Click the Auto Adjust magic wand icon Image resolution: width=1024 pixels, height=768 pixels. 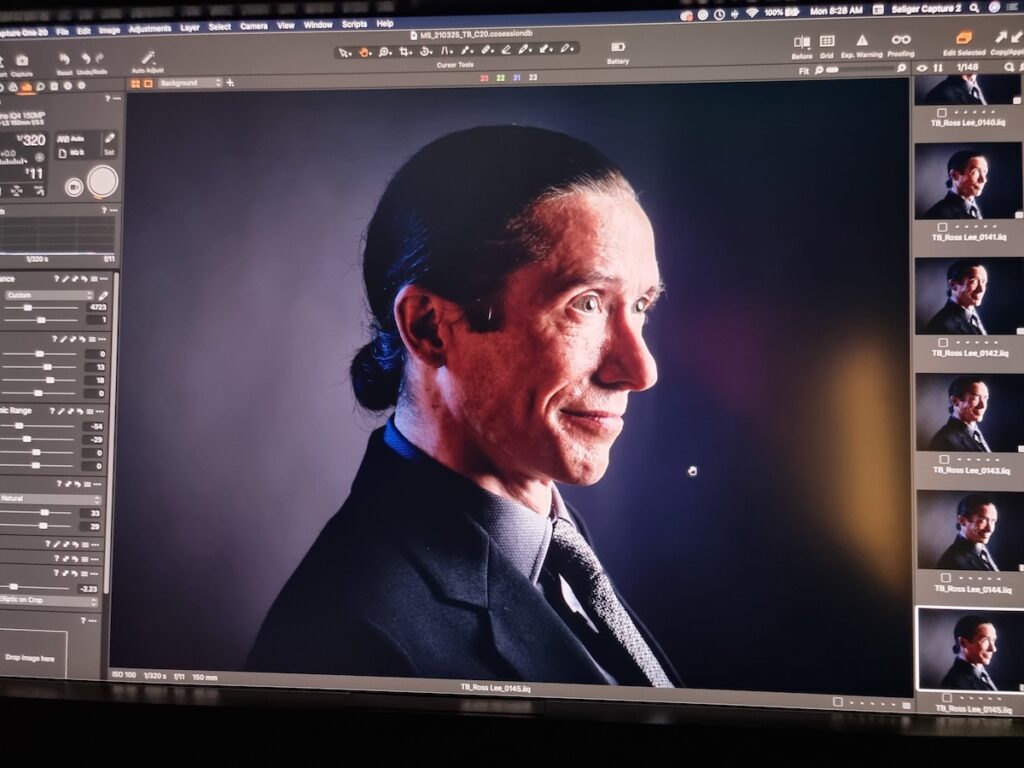coord(148,58)
